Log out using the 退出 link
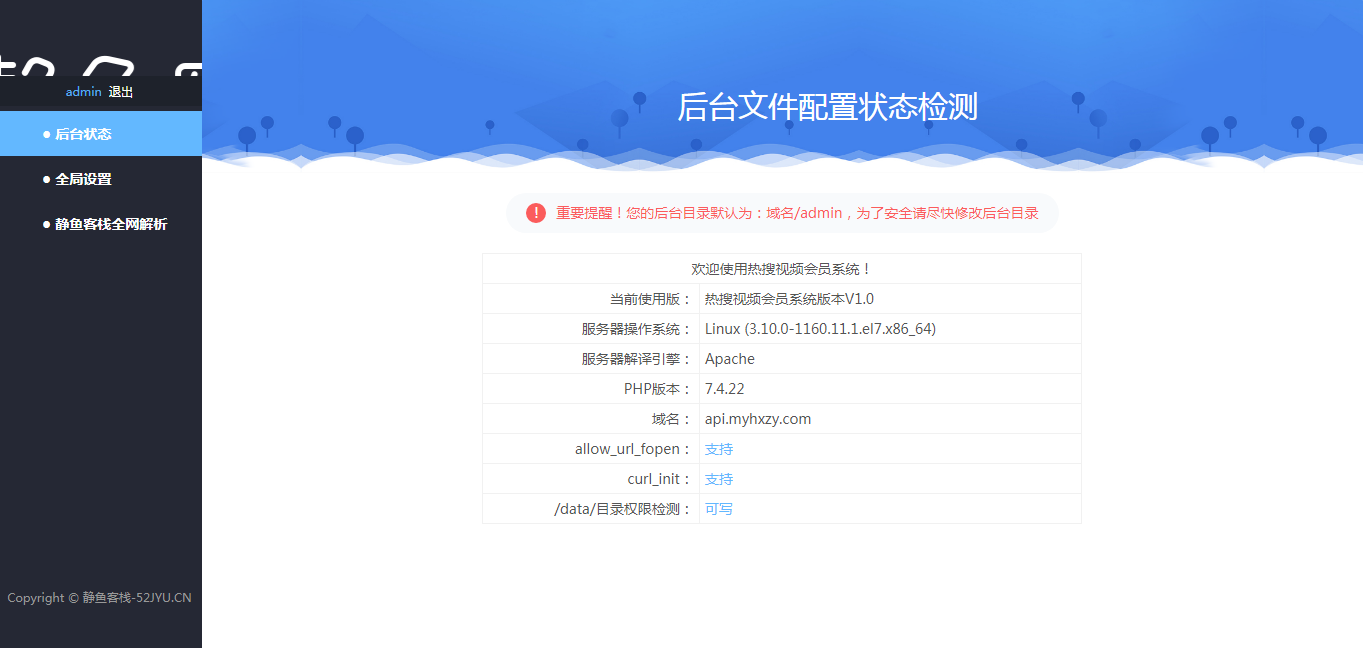The image size is (1363, 648). pos(121,92)
